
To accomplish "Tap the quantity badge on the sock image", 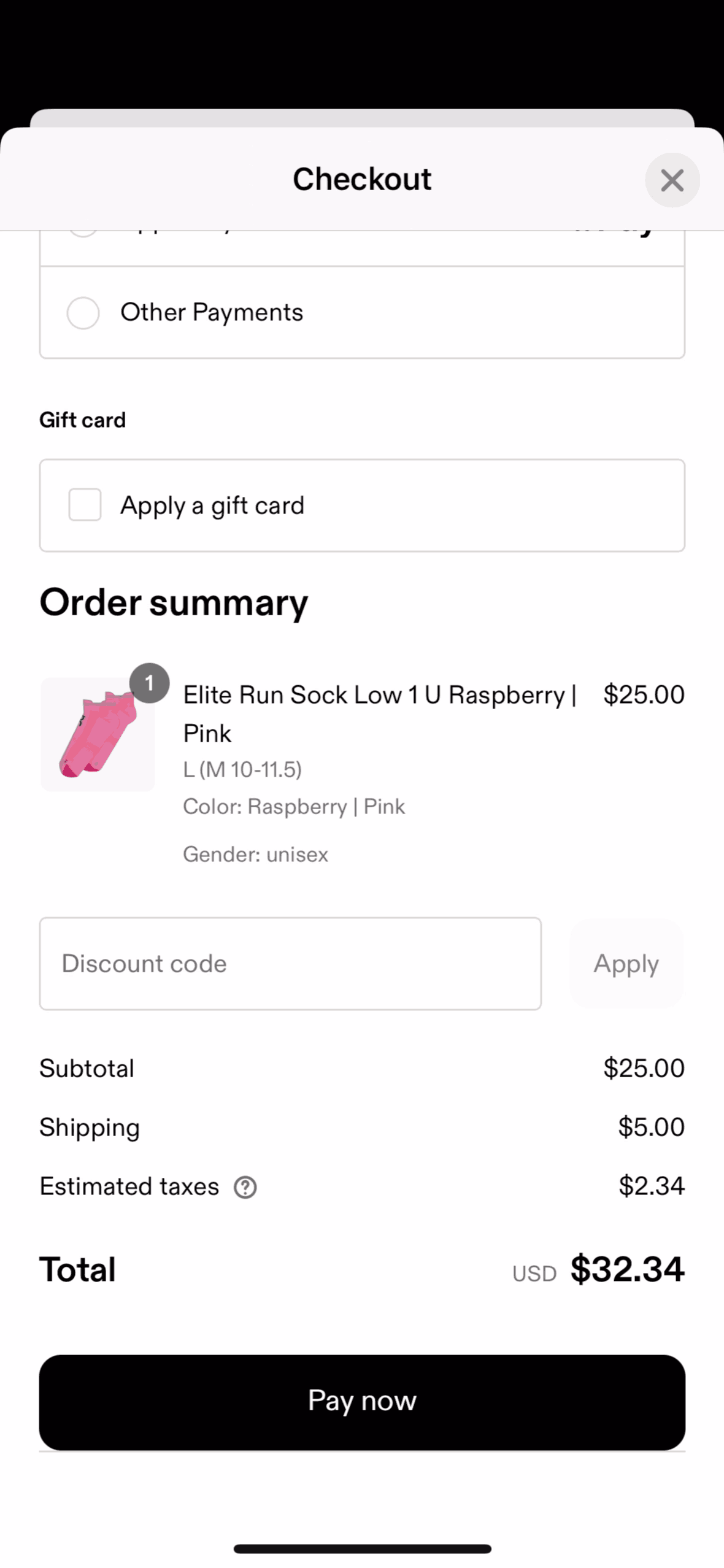I will [149, 683].
